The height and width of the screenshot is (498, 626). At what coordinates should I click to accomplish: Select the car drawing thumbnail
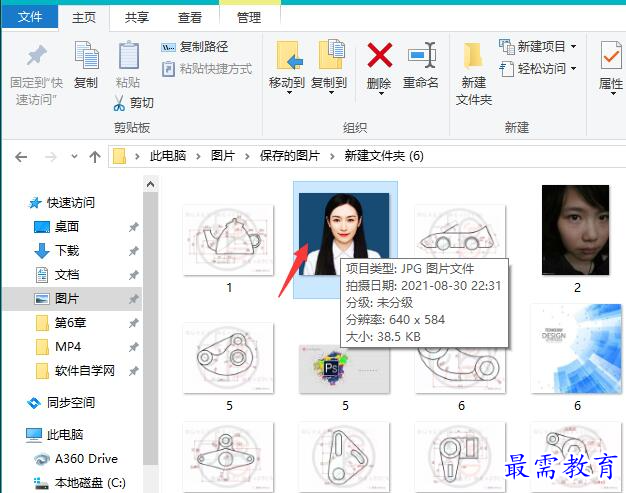click(460, 232)
